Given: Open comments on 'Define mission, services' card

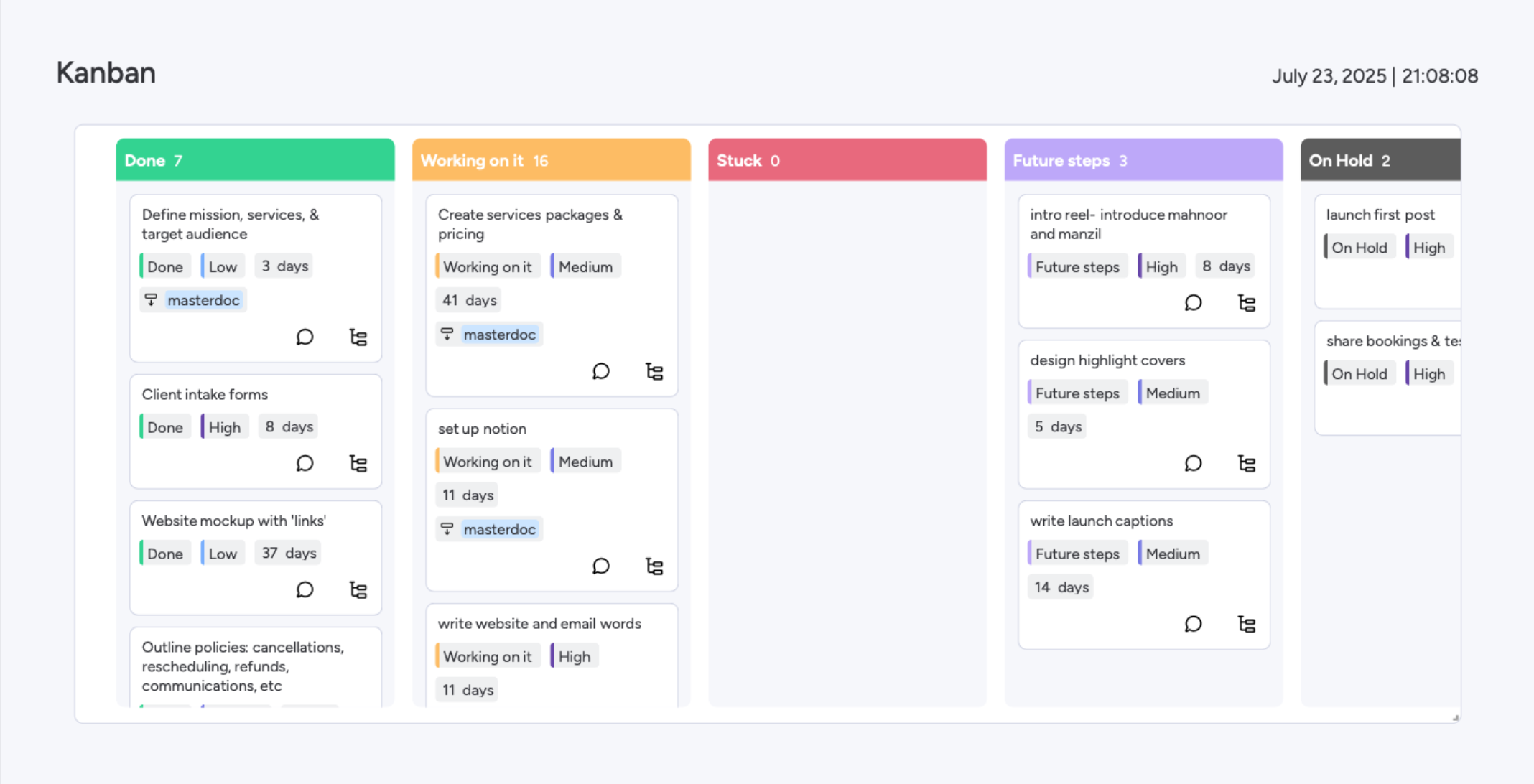Looking at the screenshot, I should (305, 337).
